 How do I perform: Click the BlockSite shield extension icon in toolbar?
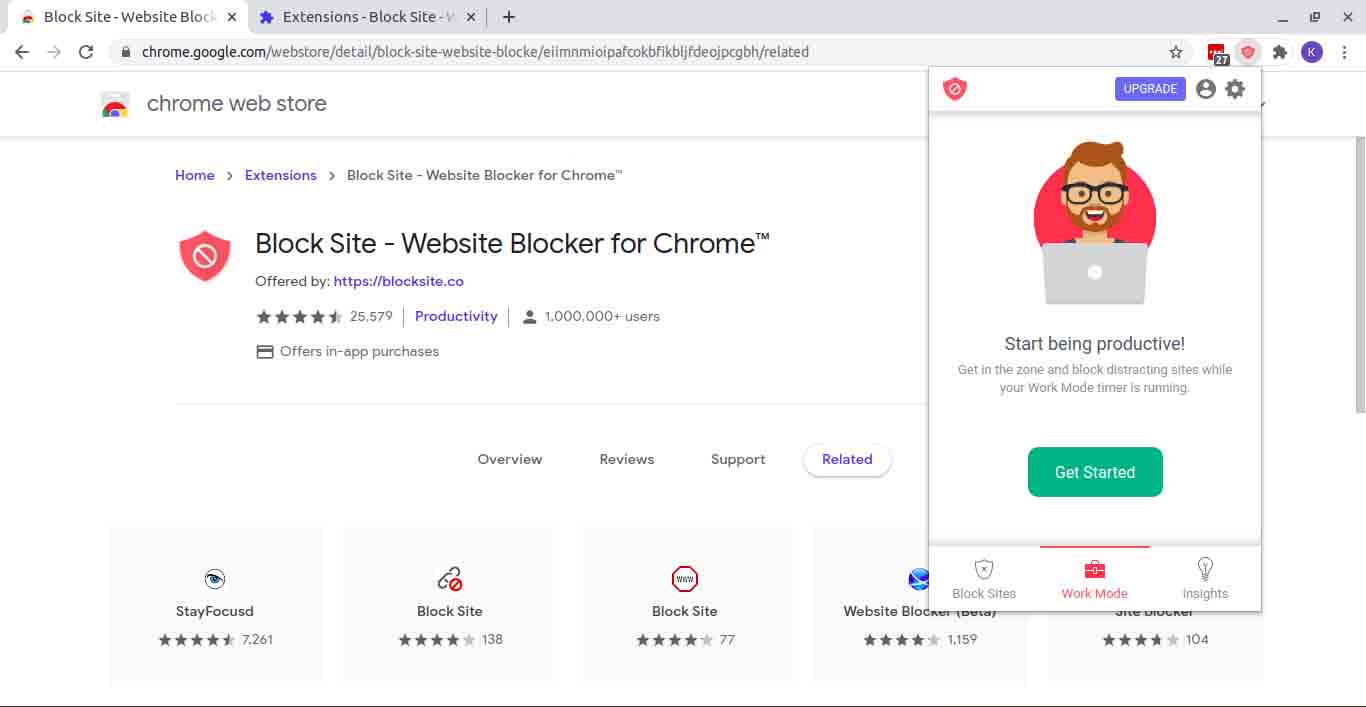pyautogui.click(x=1247, y=52)
